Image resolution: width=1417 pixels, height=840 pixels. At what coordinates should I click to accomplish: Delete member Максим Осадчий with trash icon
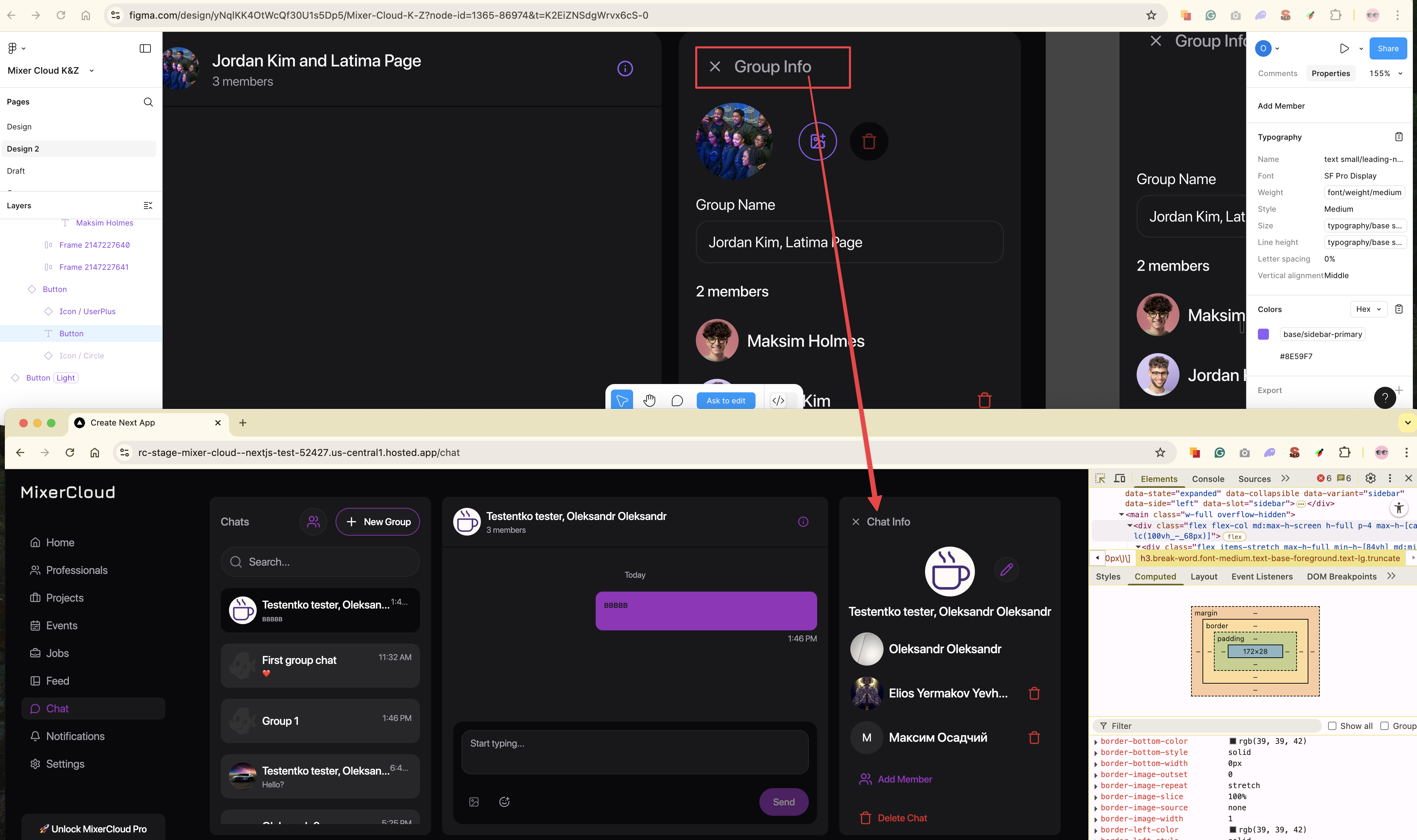pos(1034,738)
